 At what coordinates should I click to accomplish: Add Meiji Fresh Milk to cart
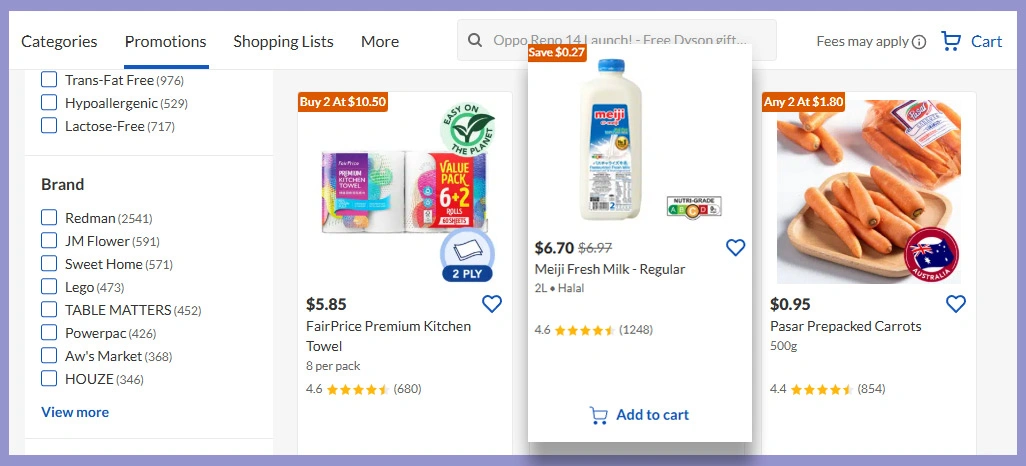pyautogui.click(x=640, y=415)
